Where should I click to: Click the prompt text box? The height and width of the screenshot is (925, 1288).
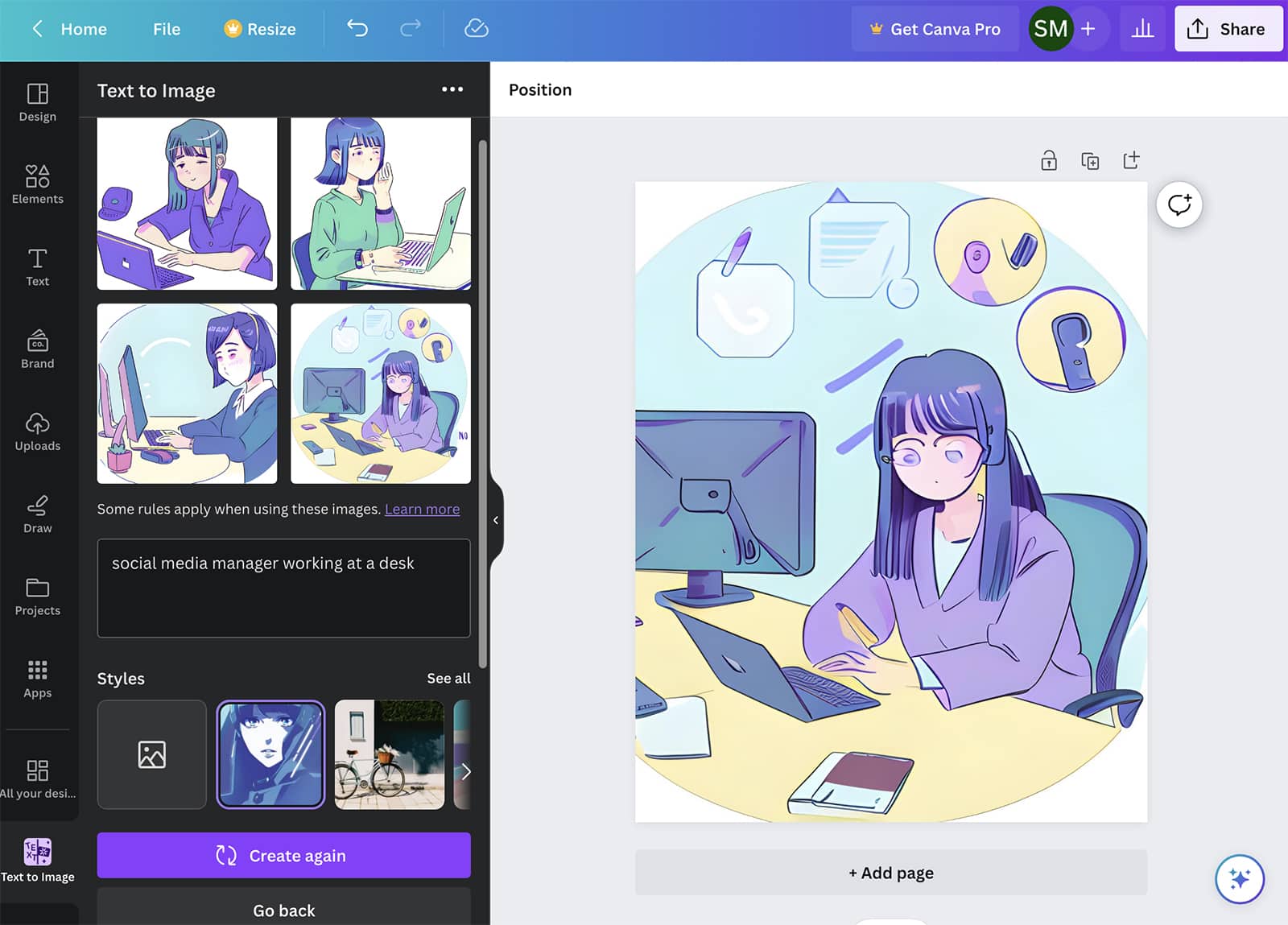(x=284, y=588)
